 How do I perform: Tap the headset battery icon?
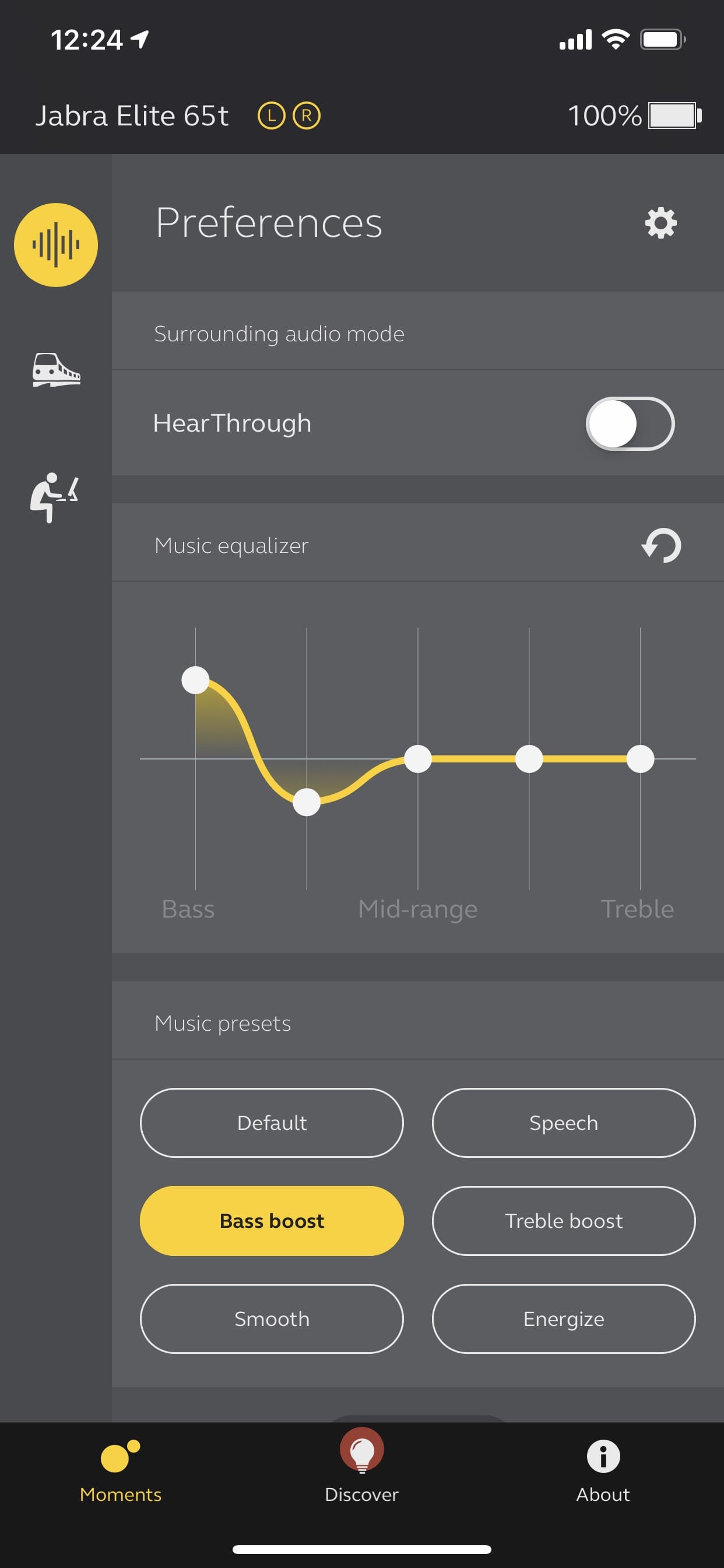674,116
